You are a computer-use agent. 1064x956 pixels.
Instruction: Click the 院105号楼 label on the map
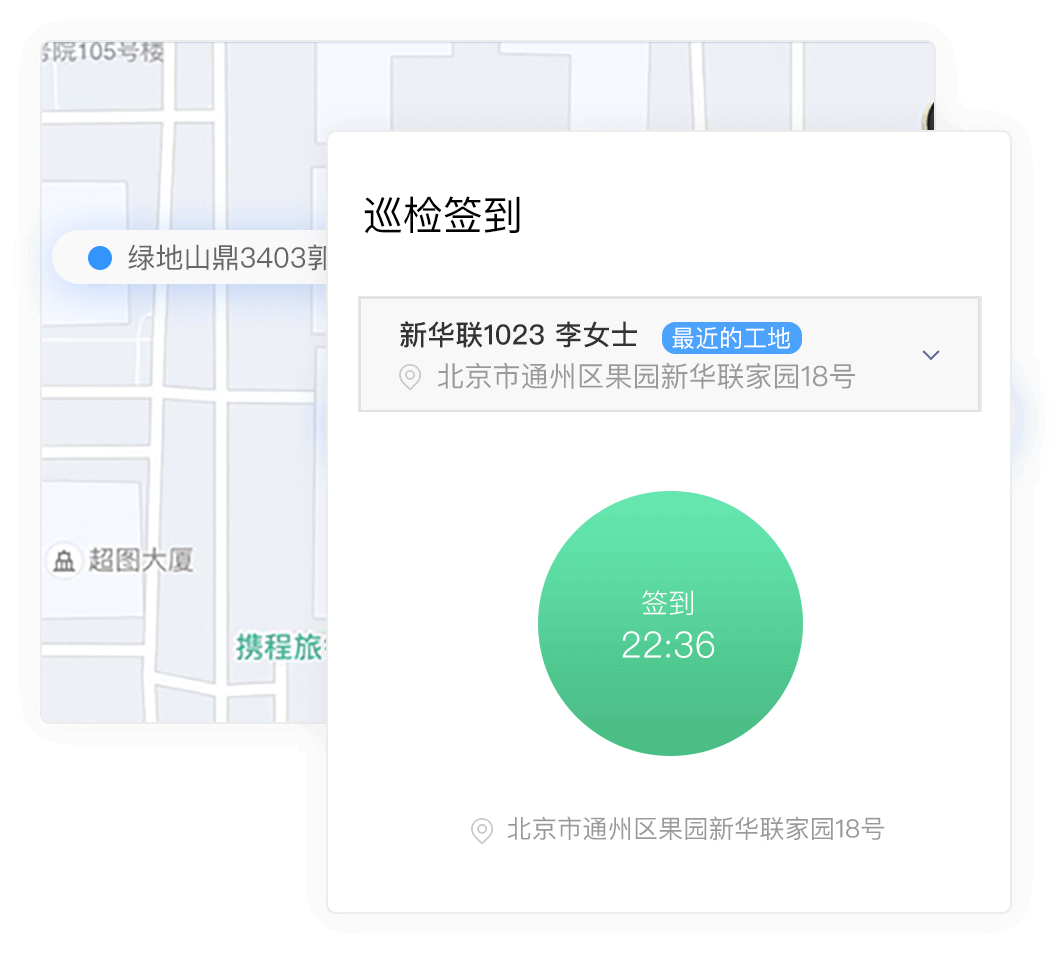click(103, 52)
